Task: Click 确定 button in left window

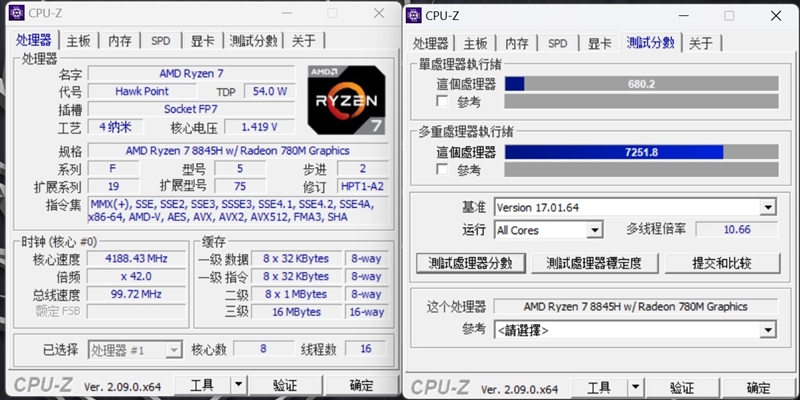Action: 361,385
